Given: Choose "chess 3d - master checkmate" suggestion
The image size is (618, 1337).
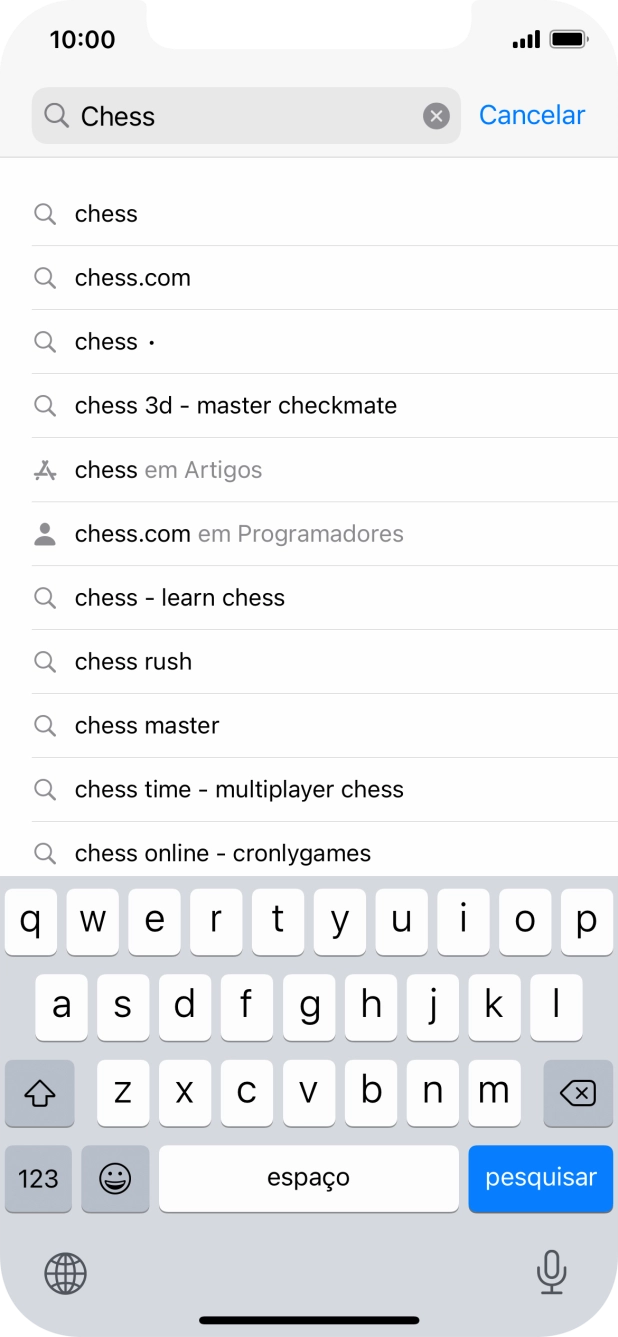Looking at the screenshot, I should [x=235, y=406].
